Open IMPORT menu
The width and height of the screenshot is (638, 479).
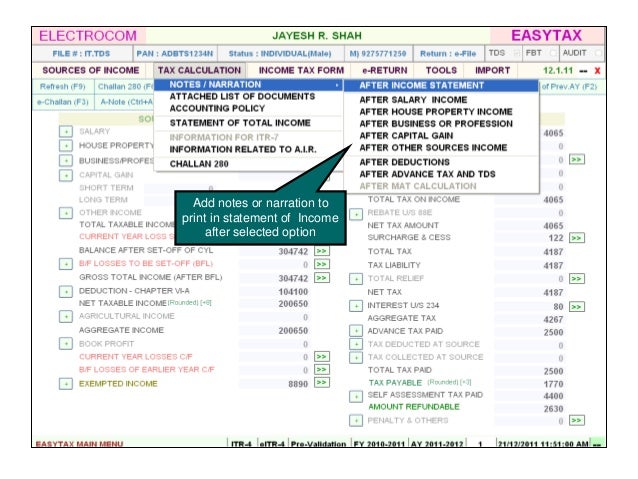tap(492, 70)
